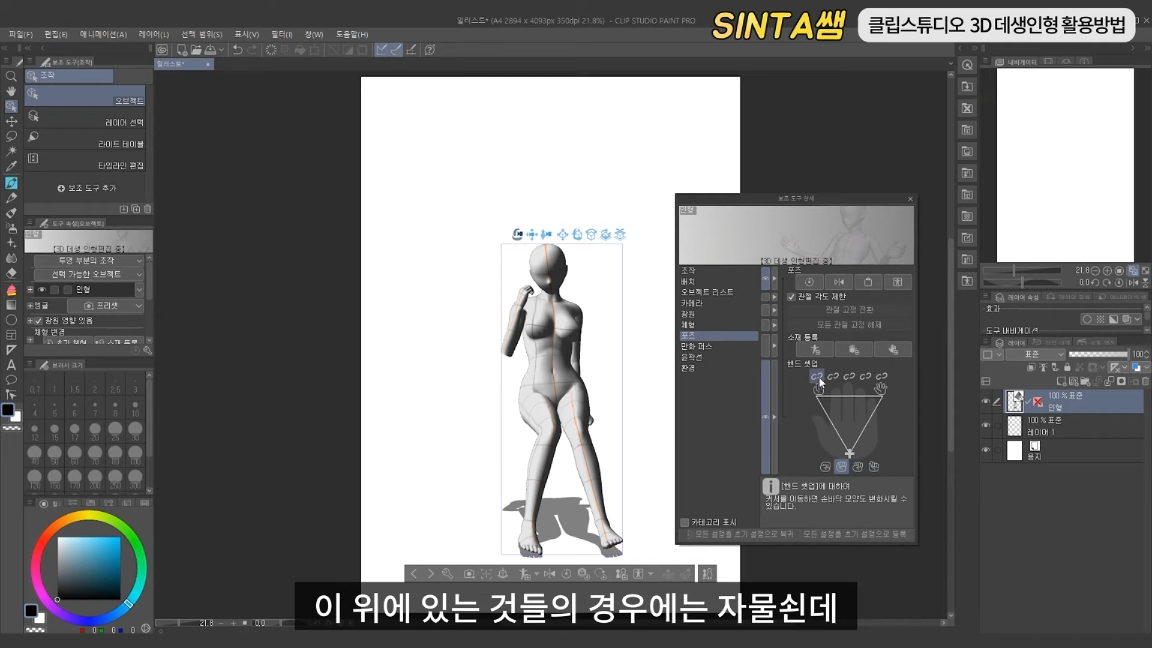Select 오브젝트 sub tool
The height and width of the screenshot is (648, 1152).
click(85, 96)
